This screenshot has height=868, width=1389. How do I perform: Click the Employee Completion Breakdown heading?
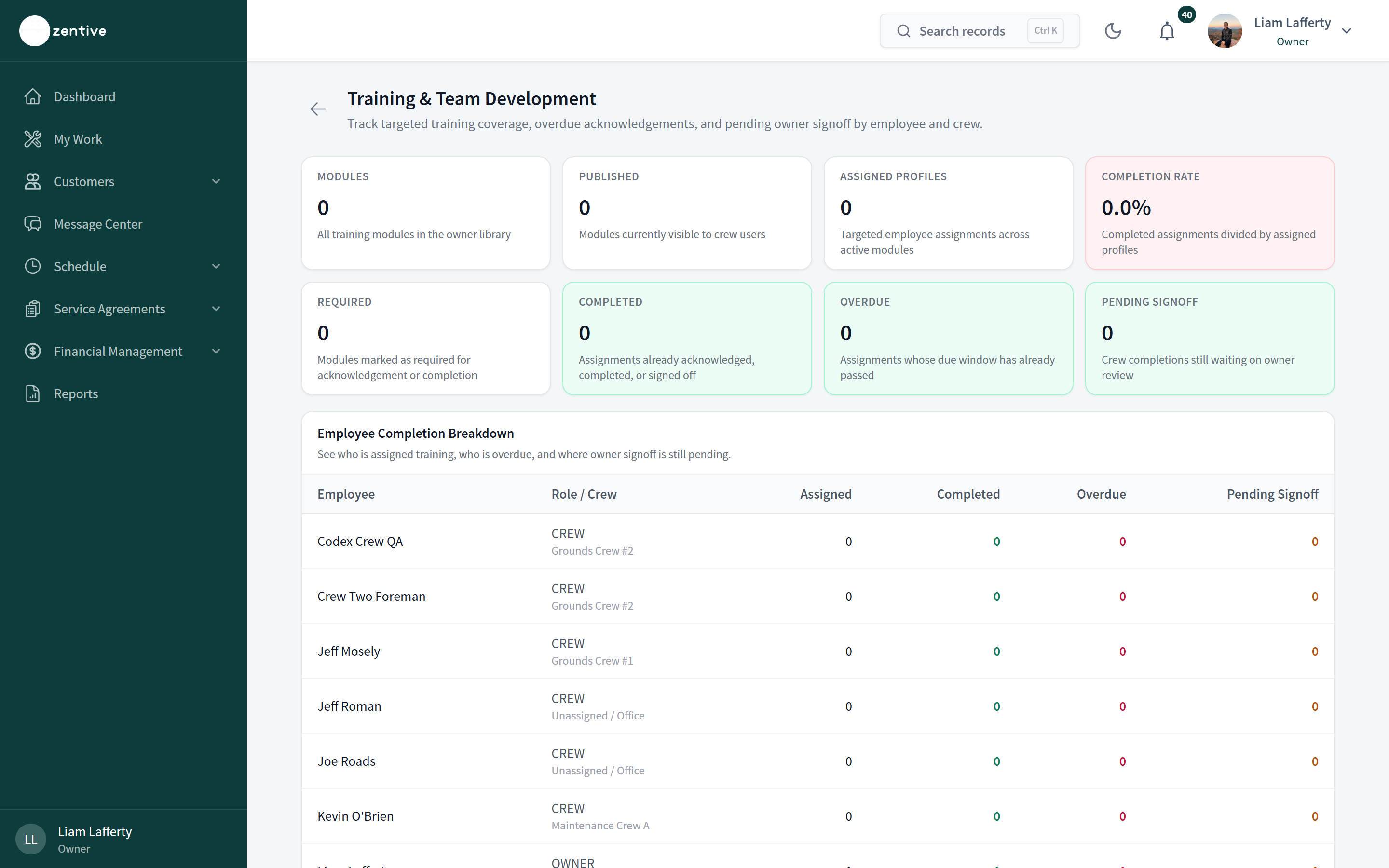coord(416,434)
